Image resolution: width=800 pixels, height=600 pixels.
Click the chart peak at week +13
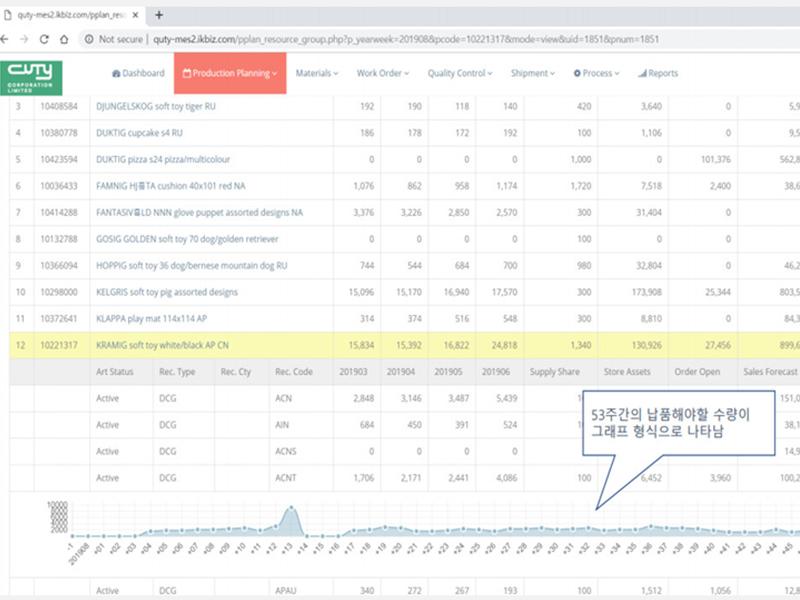(291, 507)
